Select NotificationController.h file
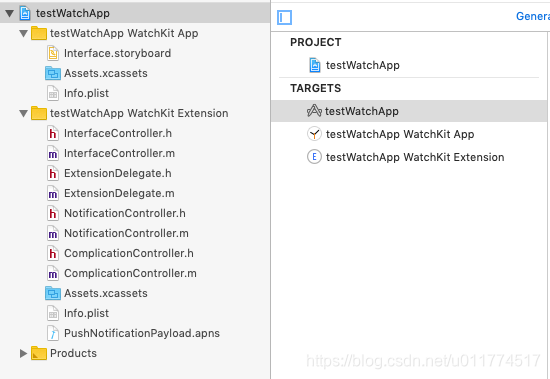Viewport: 550px width, 379px height. click(125, 213)
